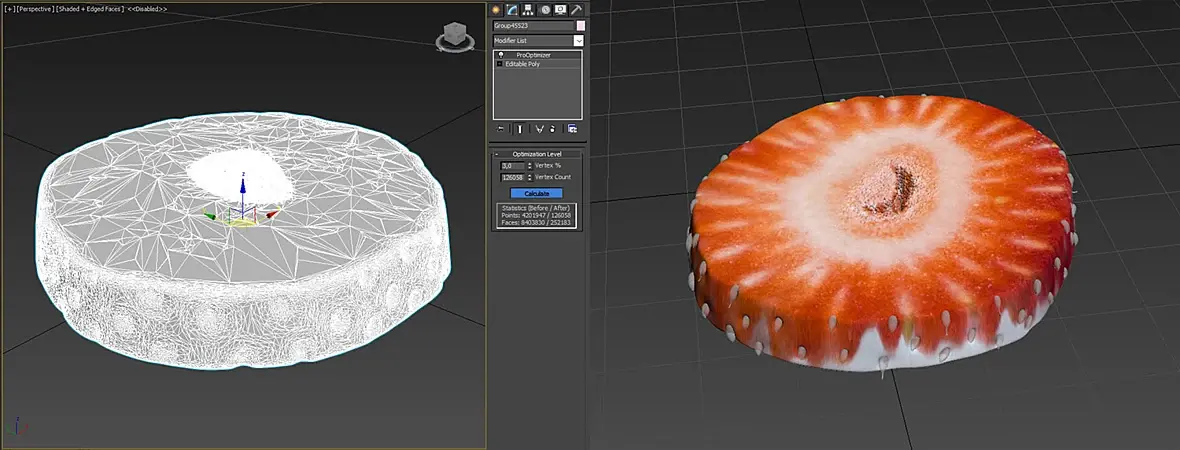Click the red X axis gizmo arrow
The height and width of the screenshot is (450, 1180).
(272, 214)
